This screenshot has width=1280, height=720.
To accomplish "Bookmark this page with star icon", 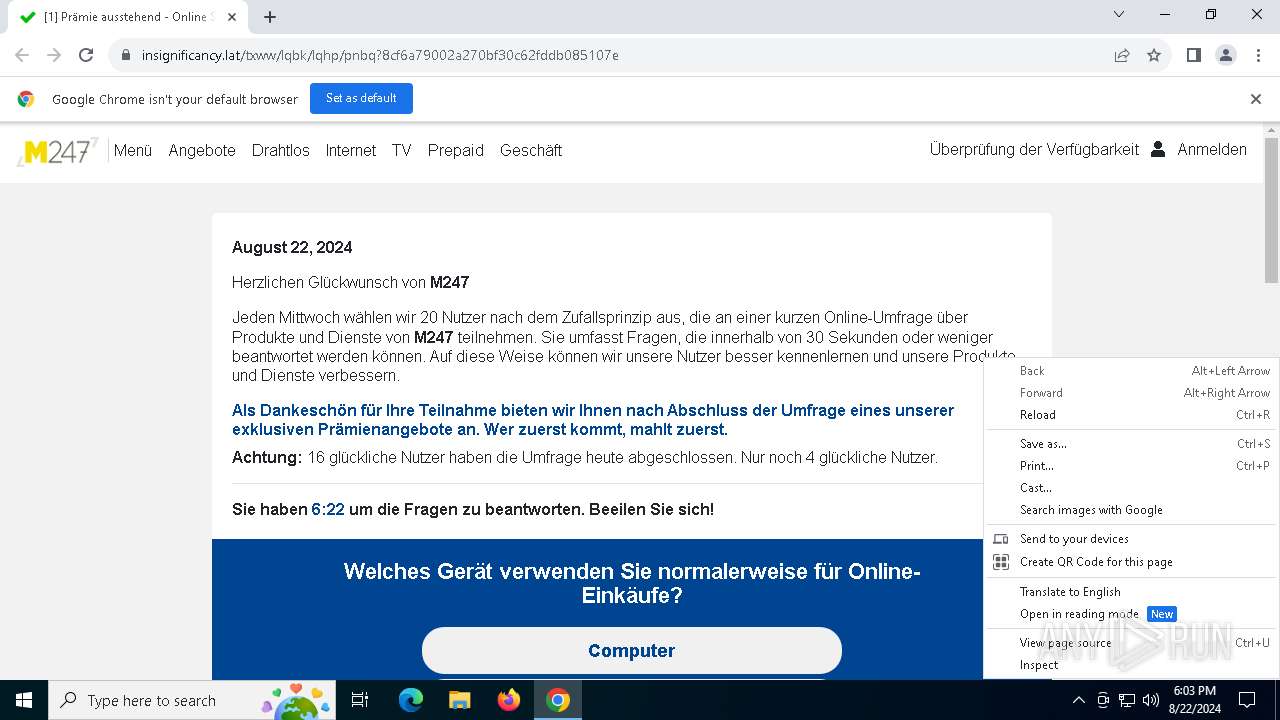I will pos(1154,55).
